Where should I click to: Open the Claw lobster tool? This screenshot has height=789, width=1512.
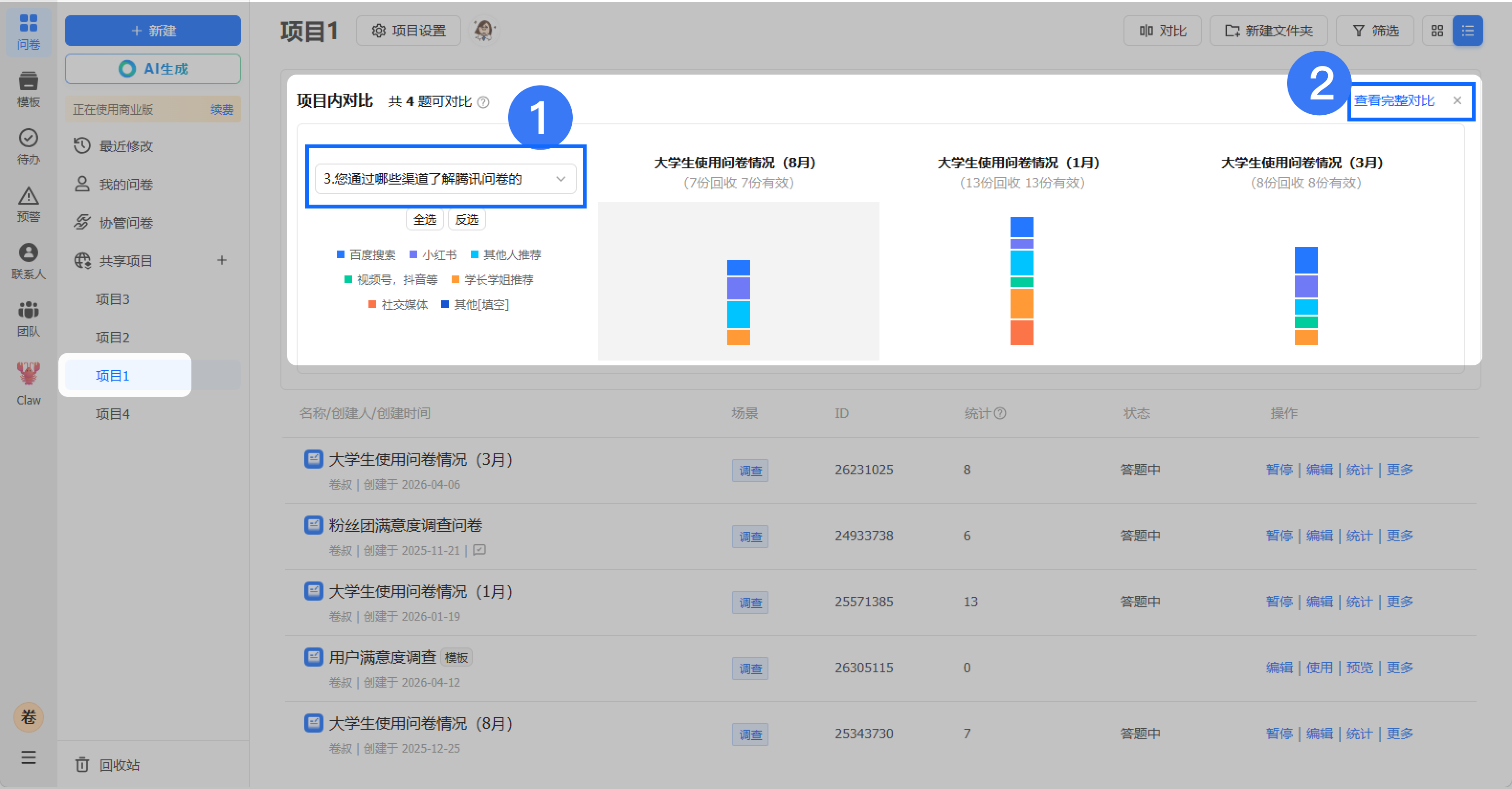[28, 384]
